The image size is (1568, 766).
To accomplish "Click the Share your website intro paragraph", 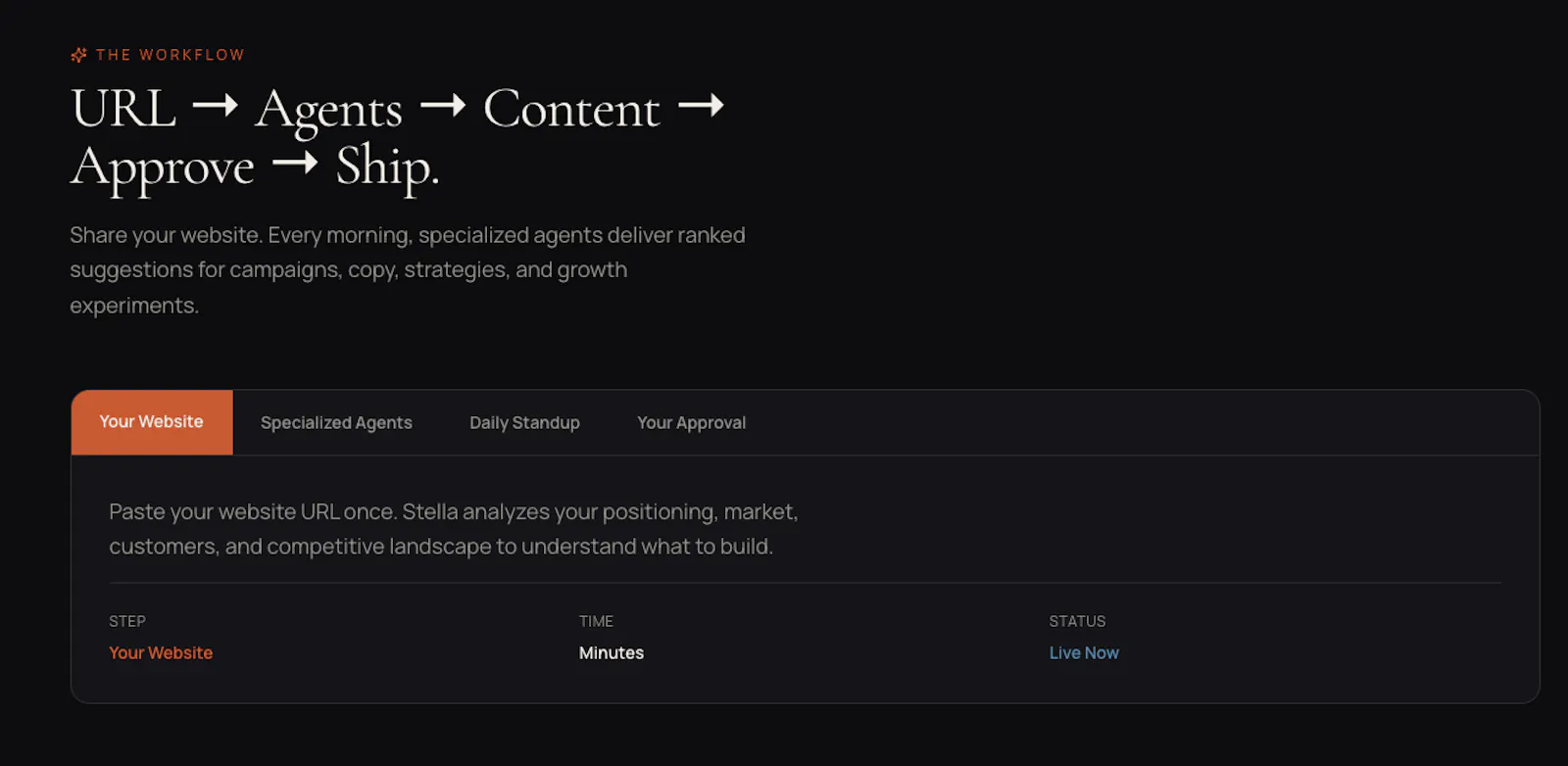I will [x=408, y=270].
